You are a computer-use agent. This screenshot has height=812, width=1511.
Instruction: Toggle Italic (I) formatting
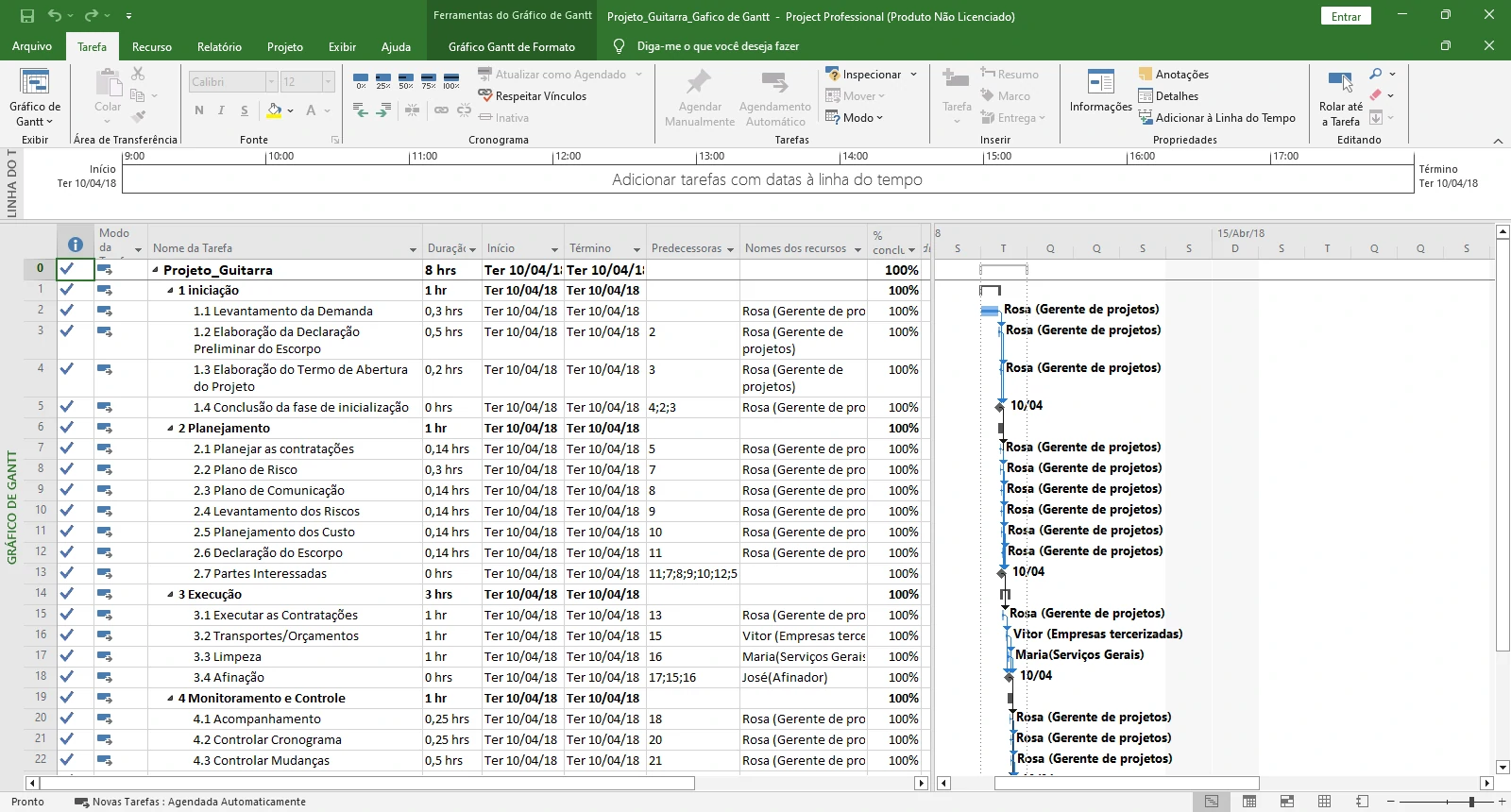222,110
